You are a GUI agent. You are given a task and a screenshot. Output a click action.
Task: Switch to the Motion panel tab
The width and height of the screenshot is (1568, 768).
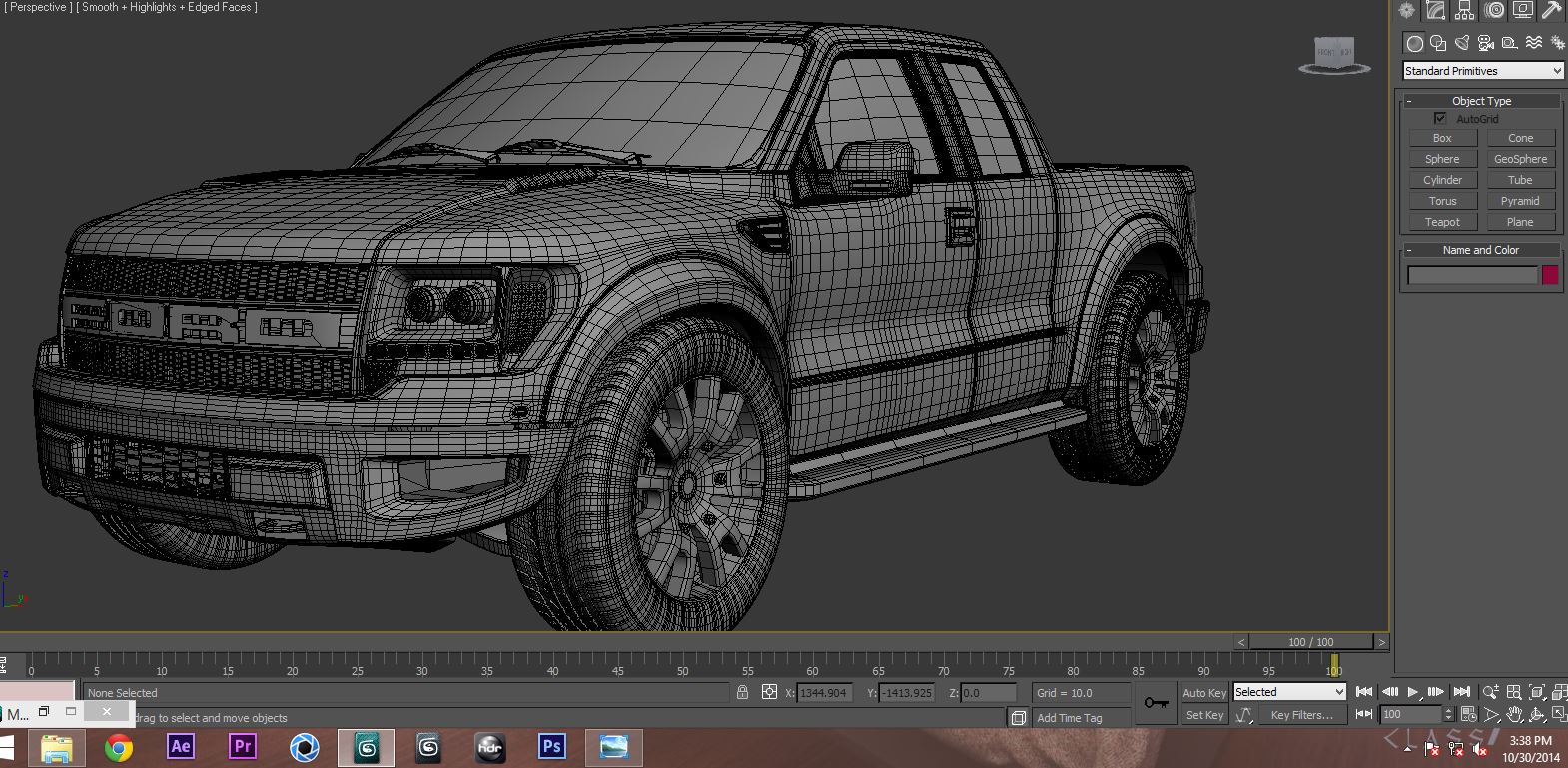(x=1494, y=11)
